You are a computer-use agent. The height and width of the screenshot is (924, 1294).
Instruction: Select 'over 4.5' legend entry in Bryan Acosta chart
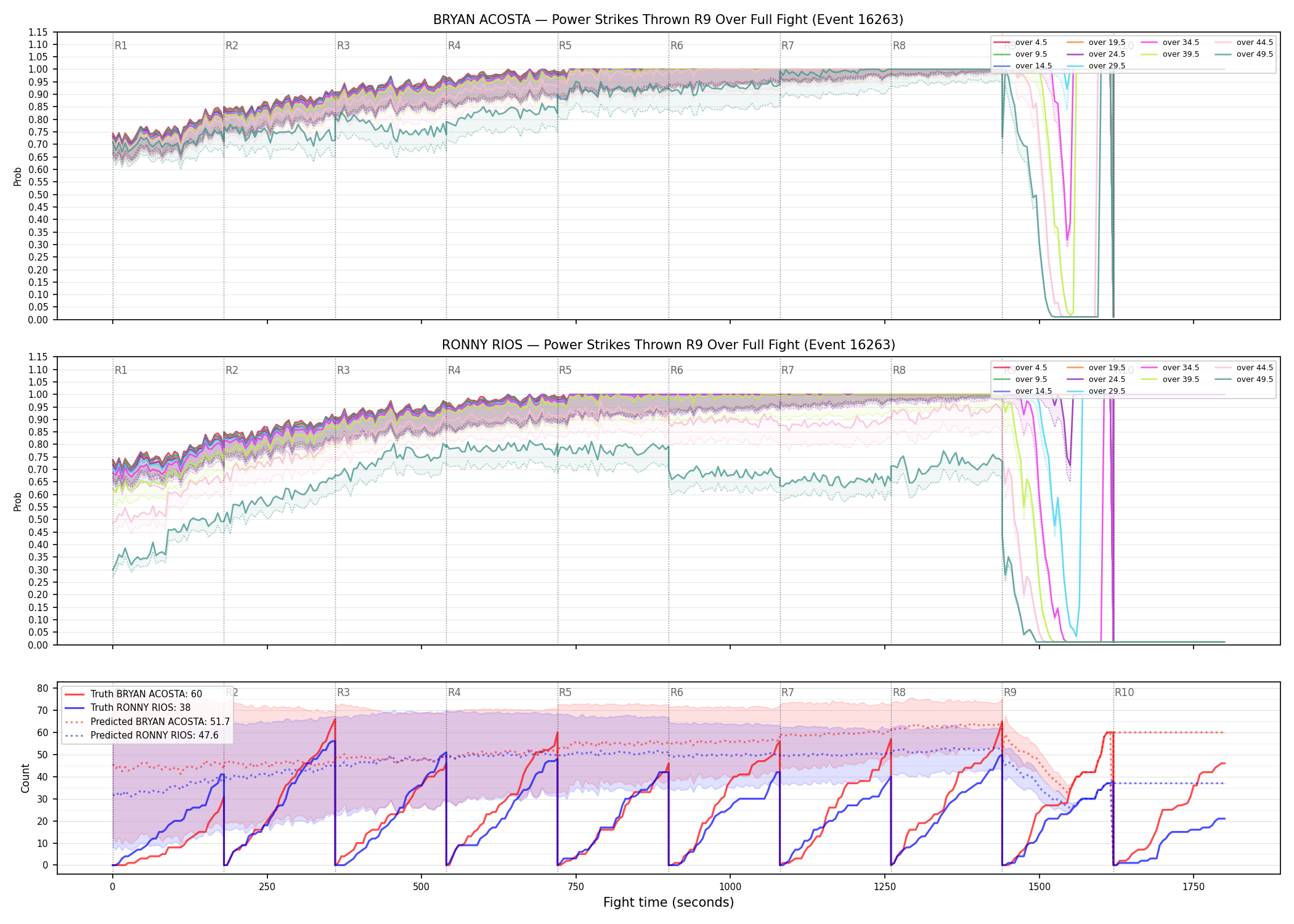[1020, 43]
